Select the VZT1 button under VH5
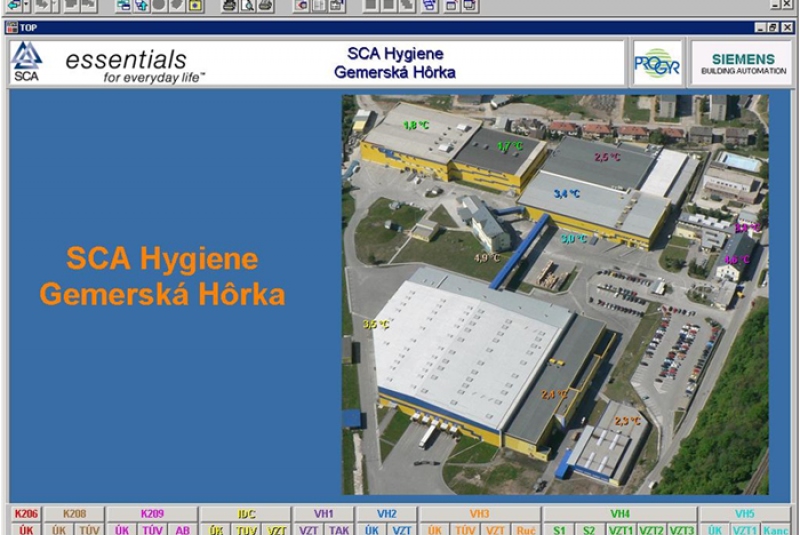 tap(745, 529)
